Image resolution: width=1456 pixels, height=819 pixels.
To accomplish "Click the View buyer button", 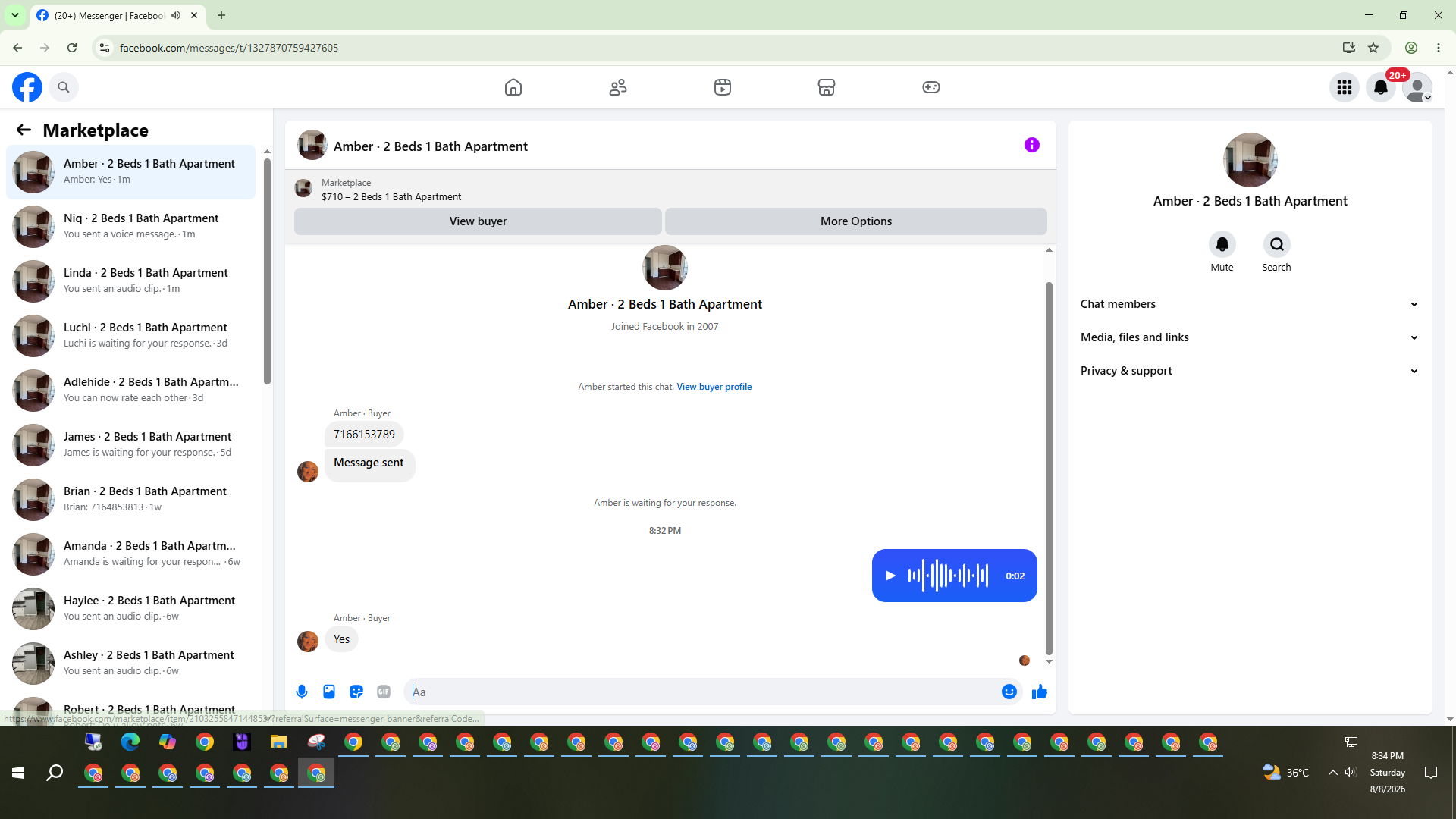I will 478,221.
